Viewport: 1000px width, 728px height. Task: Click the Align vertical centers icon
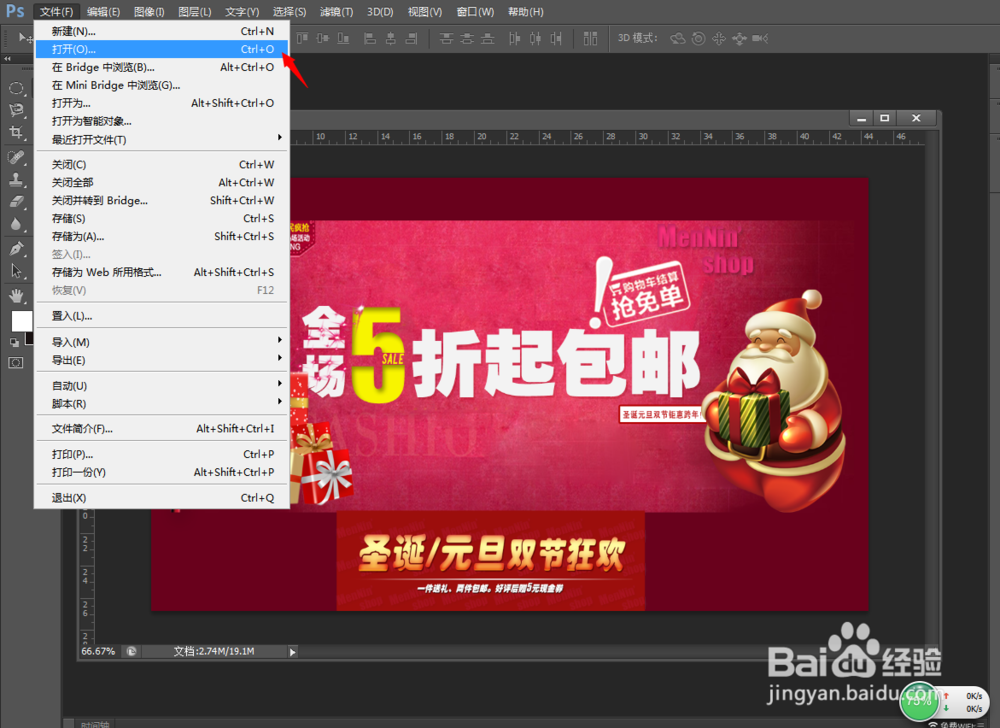(x=323, y=38)
